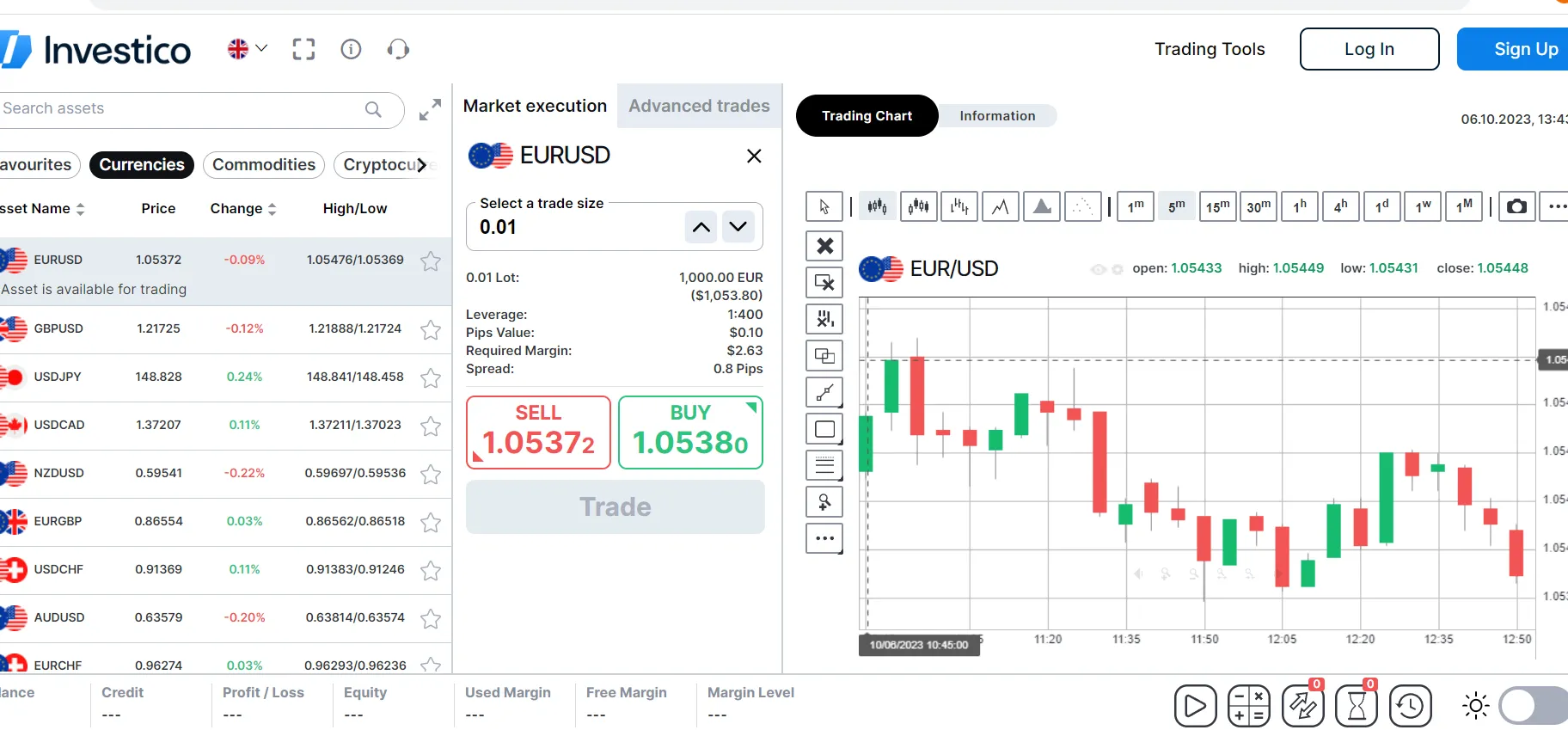Add USDCHF to favourites star

pos(431,570)
